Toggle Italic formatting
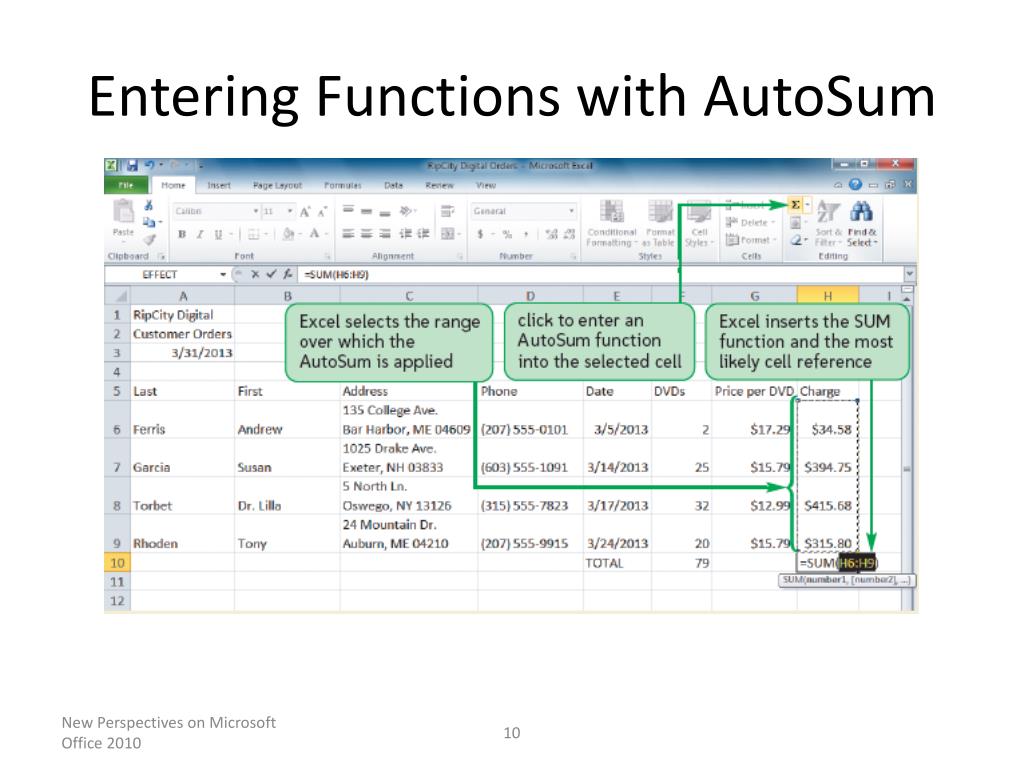Viewport: 1024px width, 768px height. pos(200,234)
